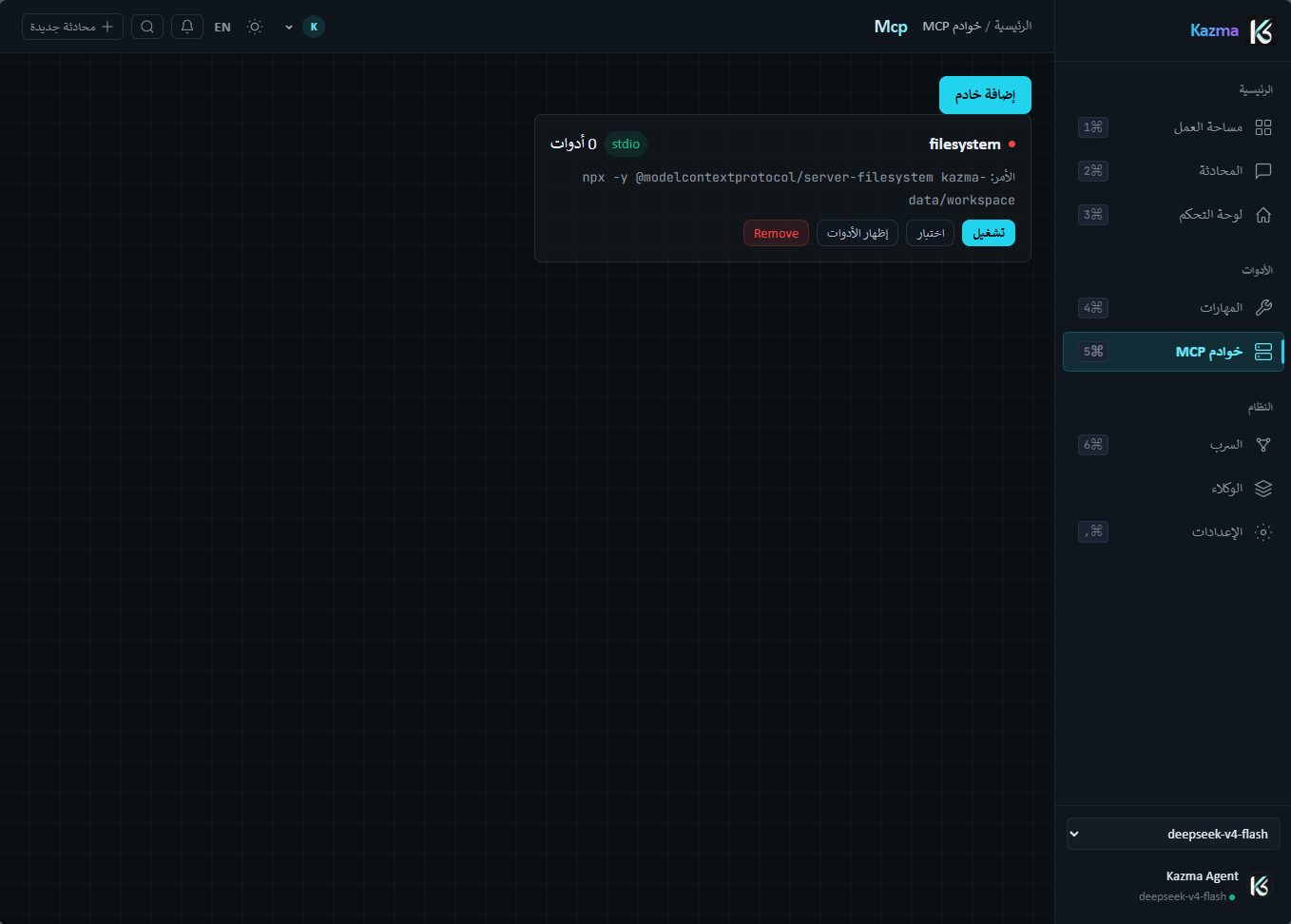Image resolution: width=1291 pixels, height=924 pixels.
Task: Toggle light theme with the sun icon
Action: click(255, 27)
